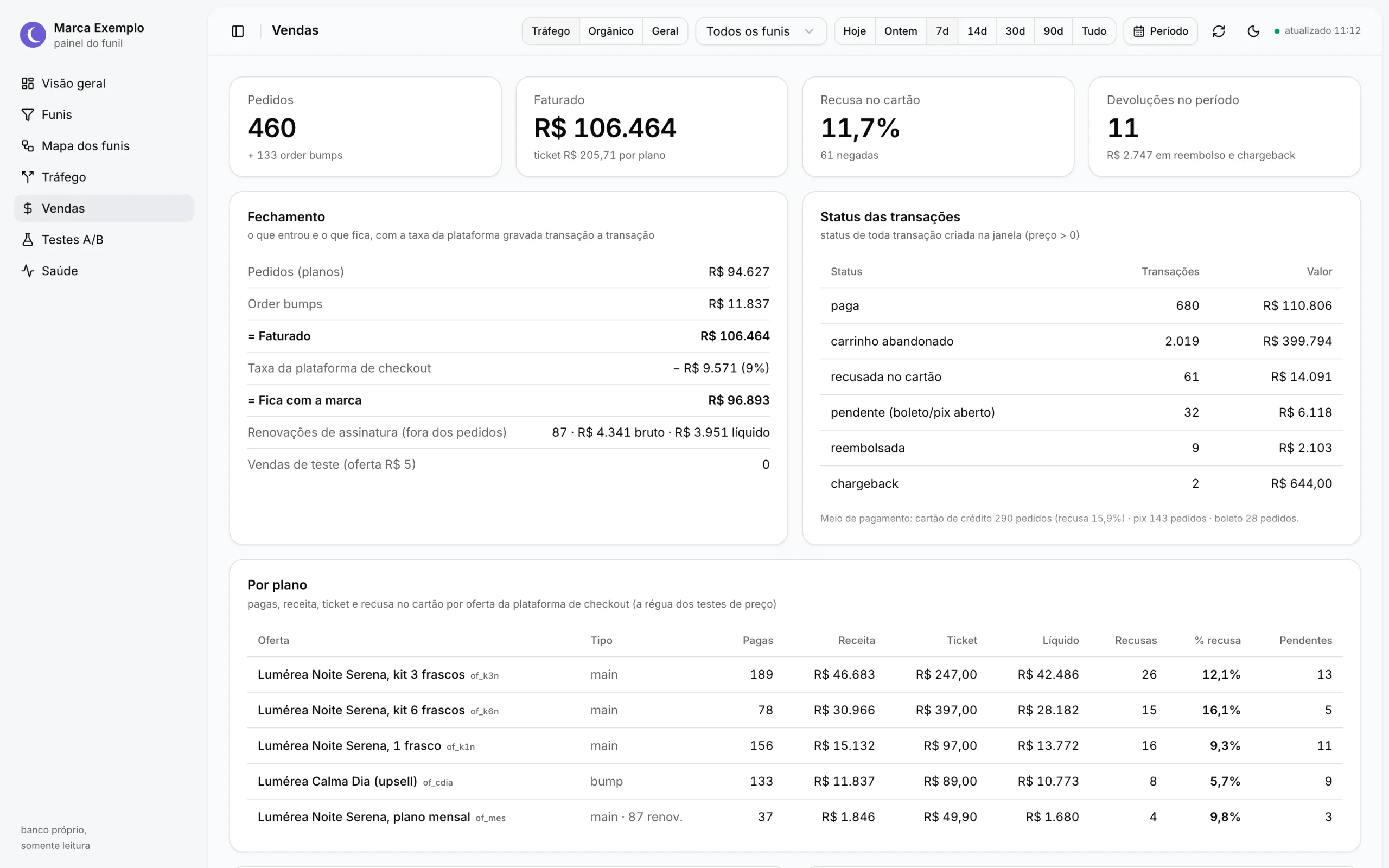Select the Tráfego source filter

point(550,31)
